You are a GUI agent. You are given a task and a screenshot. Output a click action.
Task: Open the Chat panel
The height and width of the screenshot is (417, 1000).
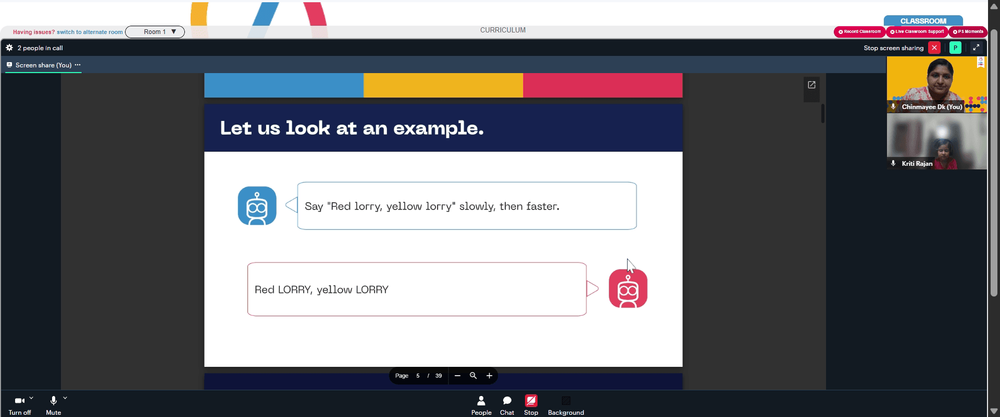(507, 404)
